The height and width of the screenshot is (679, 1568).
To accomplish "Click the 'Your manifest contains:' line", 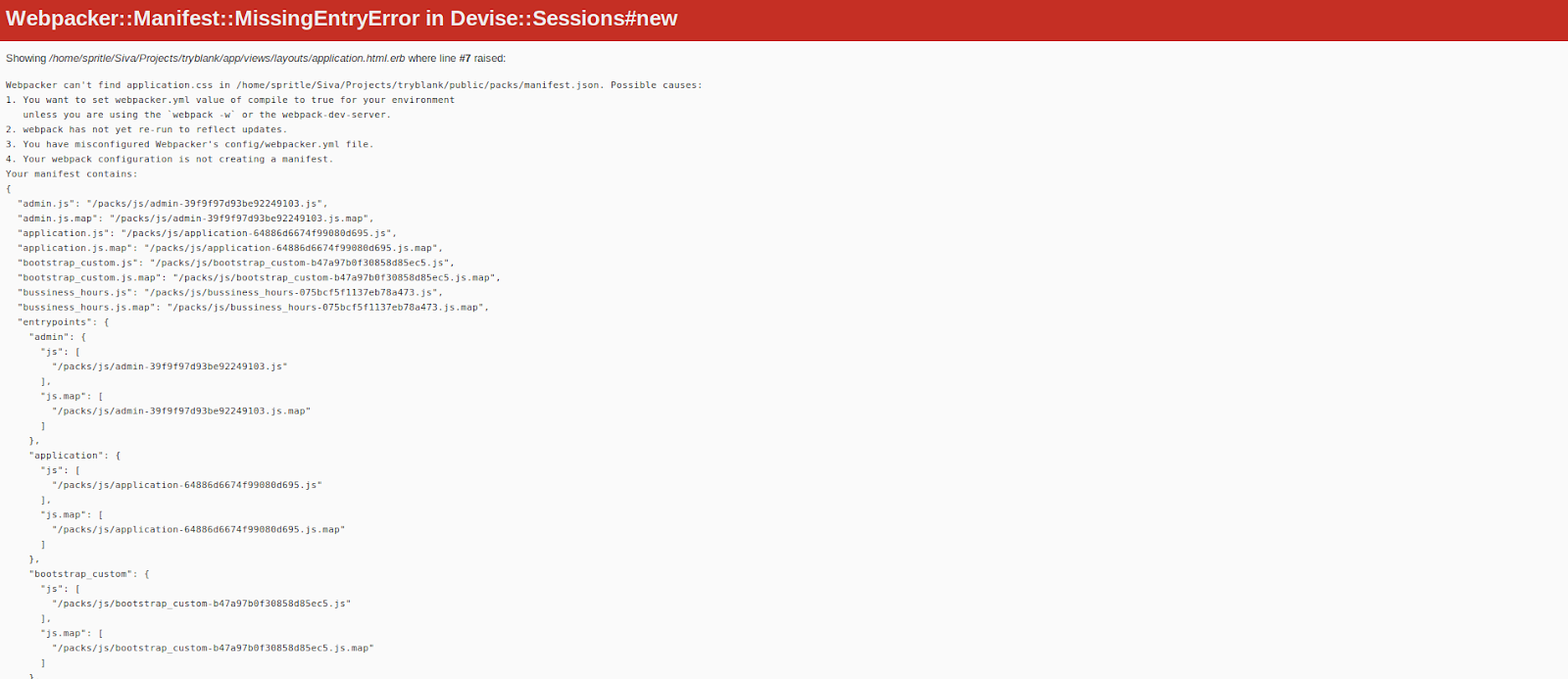I will click(x=72, y=173).
